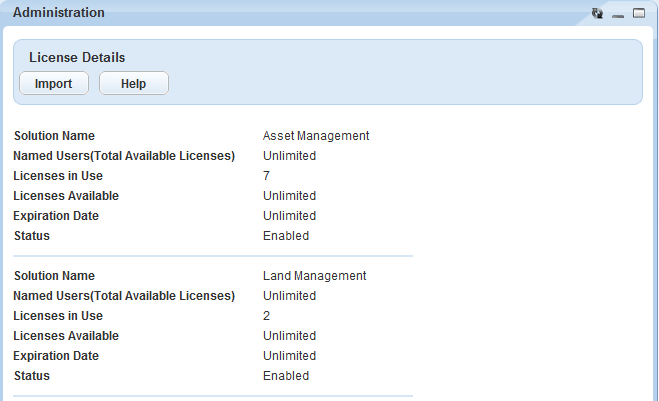Image resolution: width=659 pixels, height=401 pixels.
Task: Click Asset Management's Expiration Date label
Action: coord(56,216)
